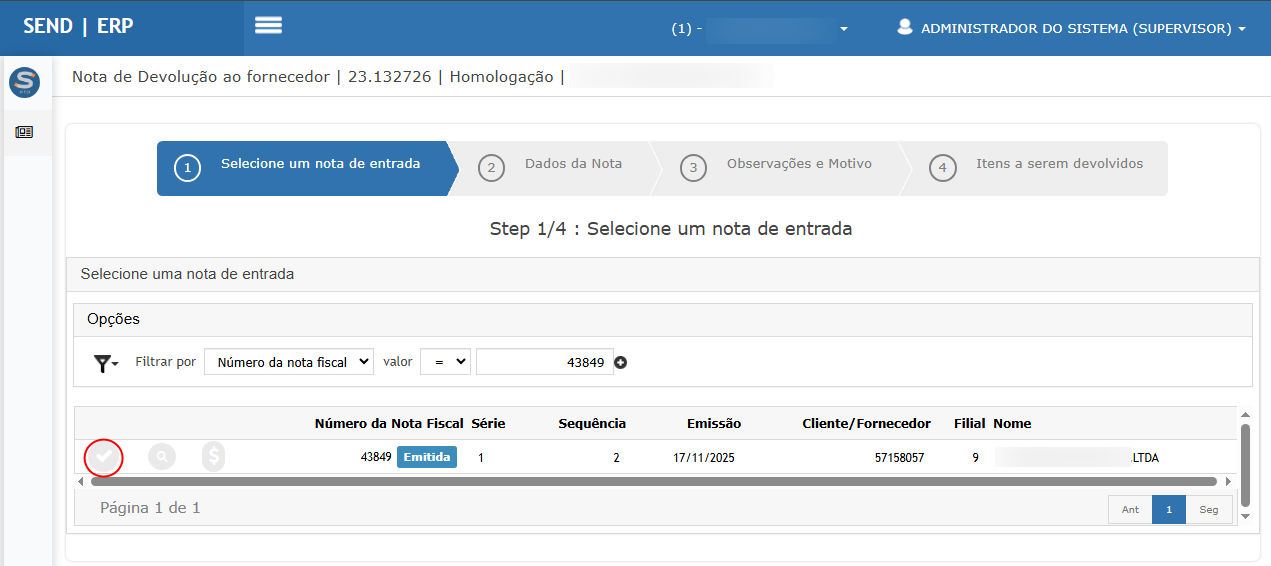Screen dimensions: 1271x566
Task: Go to step 3 Observações e Motivo
Action: tap(780, 167)
